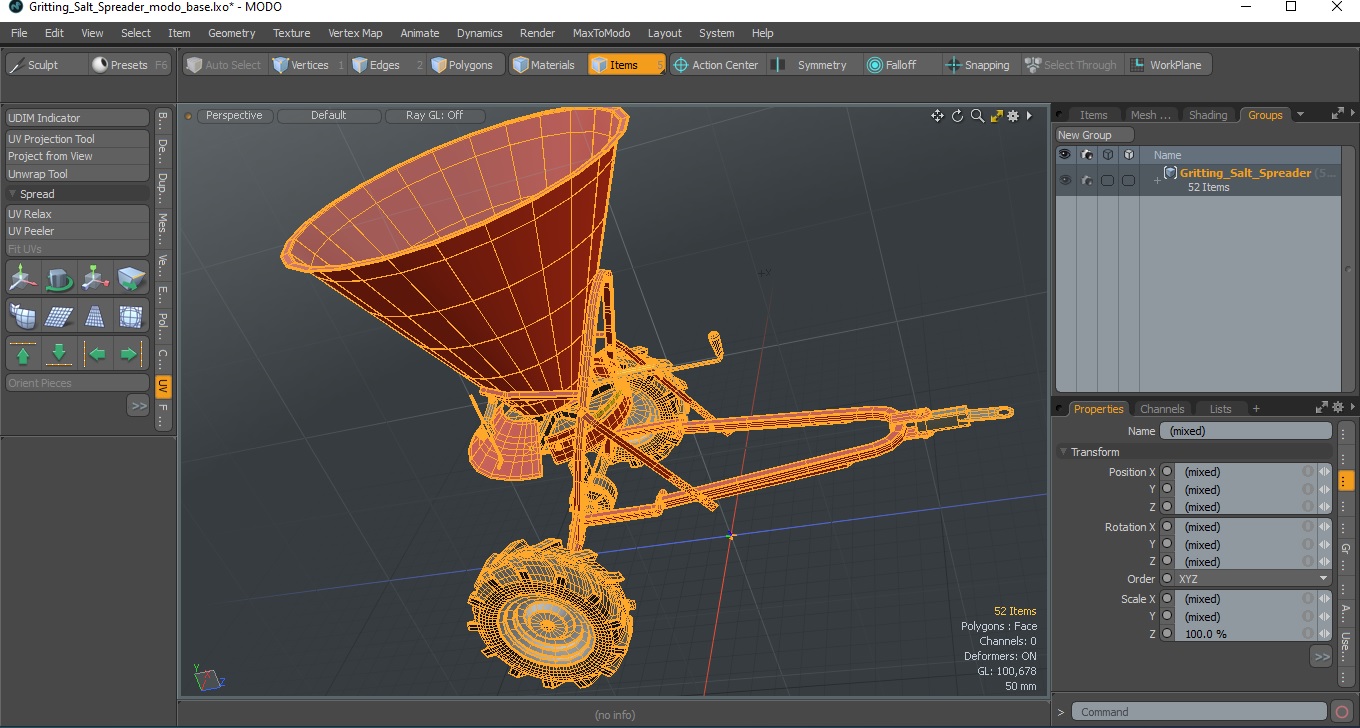Toggle Rotation X channel key circle

(x=1166, y=527)
